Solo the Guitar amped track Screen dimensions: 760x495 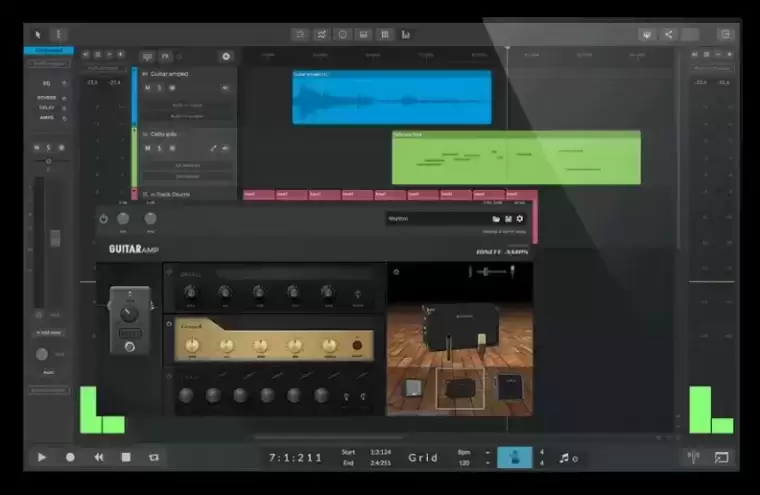point(159,88)
